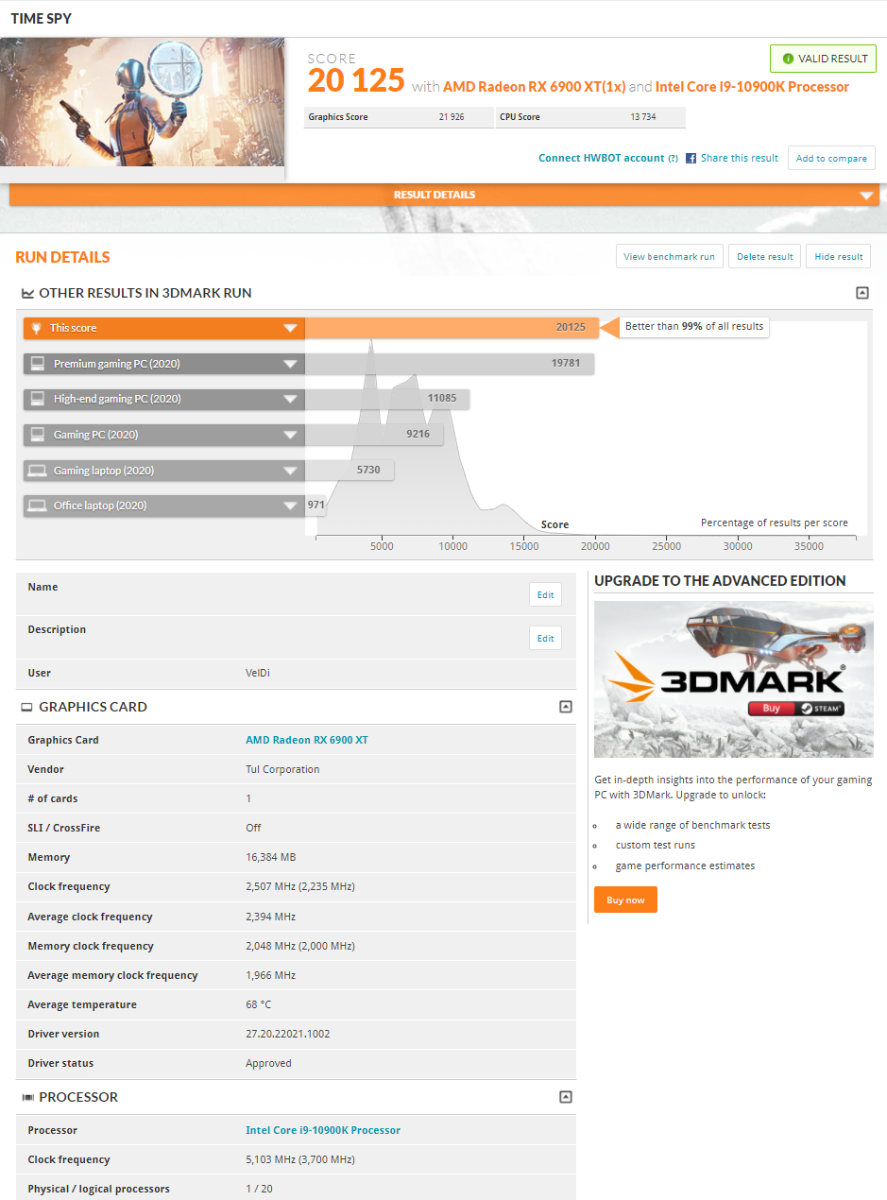The height and width of the screenshot is (1200, 887).
Task: Click the user name VelDi
Action: [260, 673]
